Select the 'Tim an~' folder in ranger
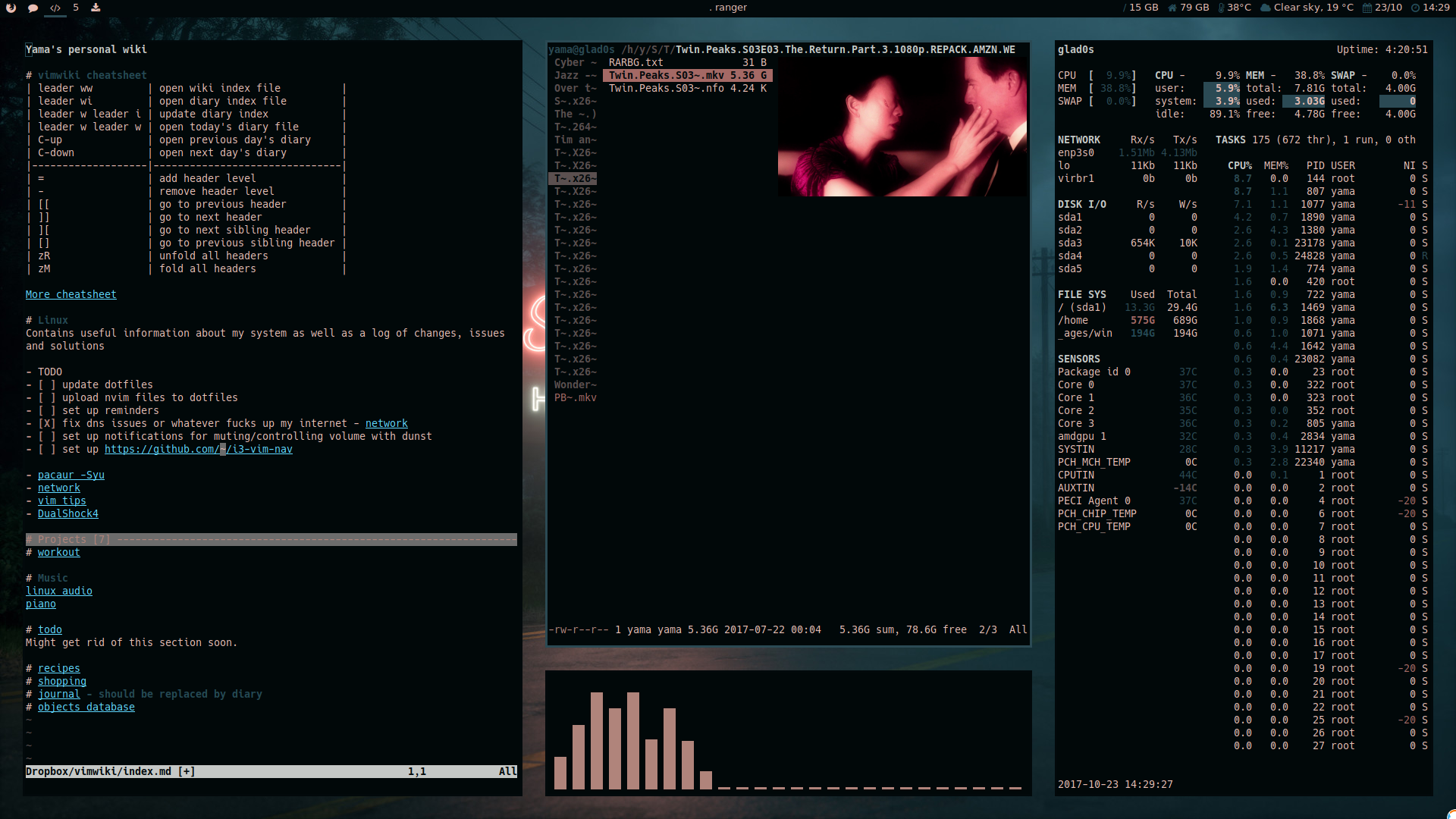The height and width of the screenshot is (819, 1456). pyautogui.click(x=574, y=140)
